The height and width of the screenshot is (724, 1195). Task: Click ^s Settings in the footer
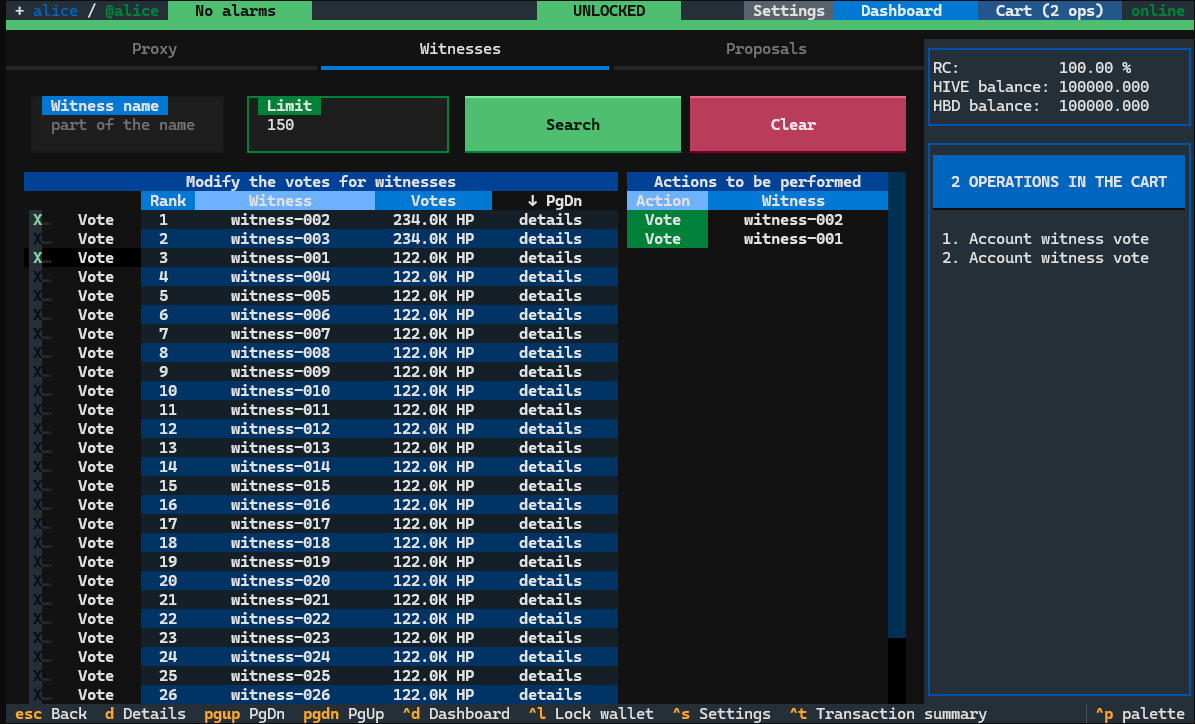pos(721,714)
